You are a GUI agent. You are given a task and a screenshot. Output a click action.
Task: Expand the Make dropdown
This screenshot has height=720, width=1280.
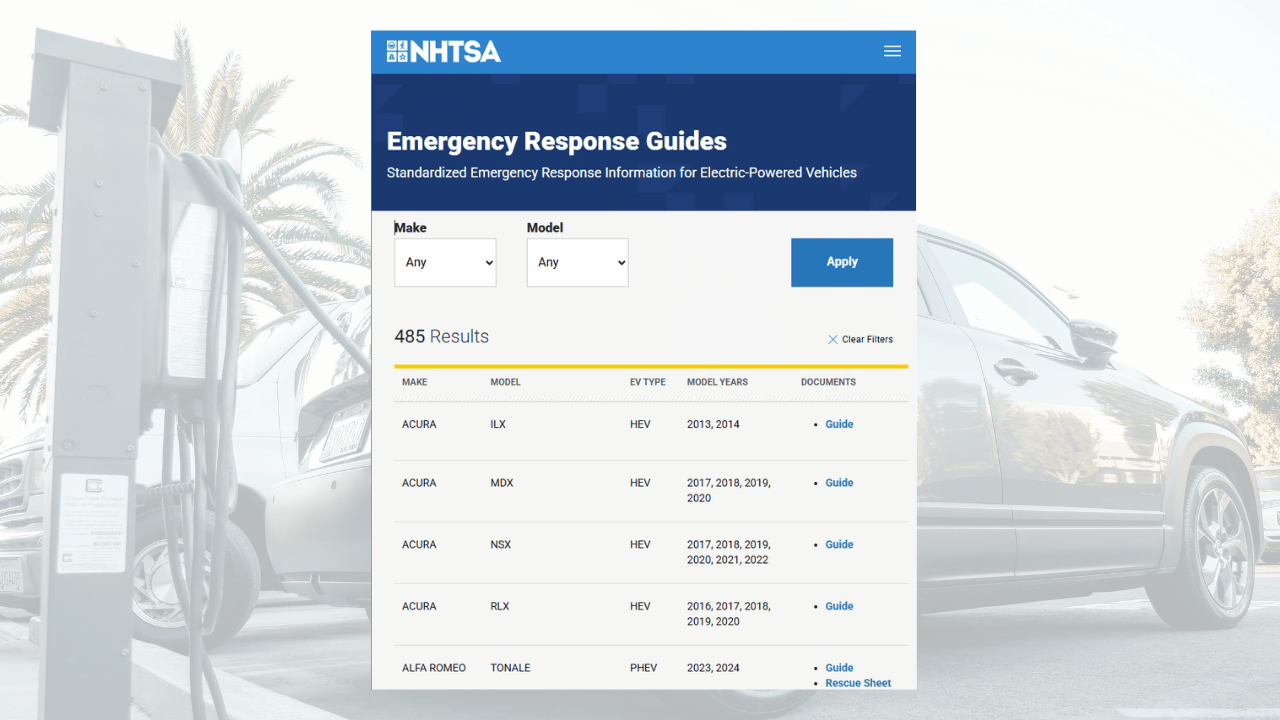tap(445, 263)
